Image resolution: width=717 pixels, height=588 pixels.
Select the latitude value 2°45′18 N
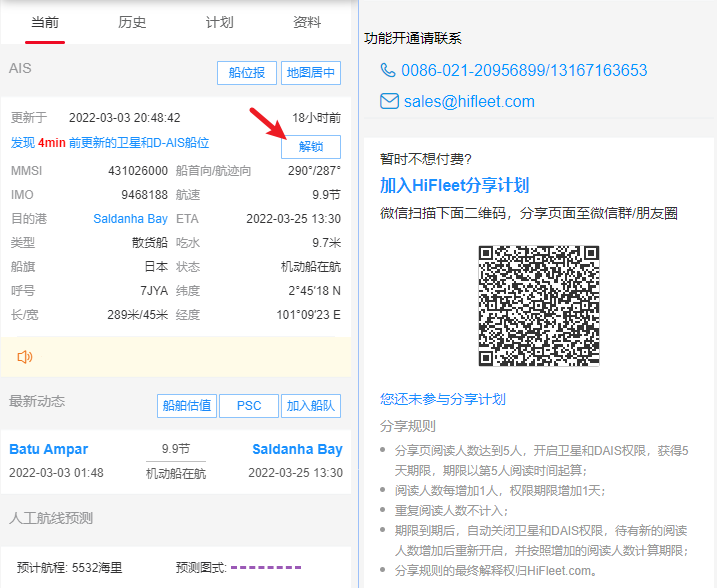(x=315, y=291)
